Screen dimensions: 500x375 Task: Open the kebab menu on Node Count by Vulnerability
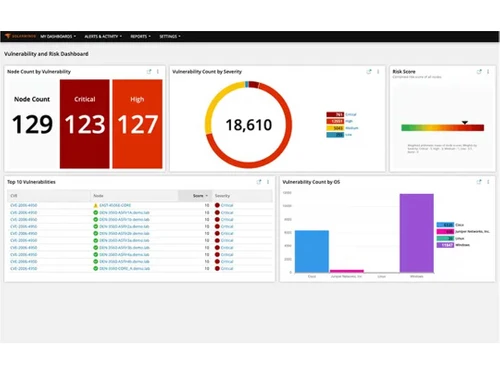click(x=158, y=71)
